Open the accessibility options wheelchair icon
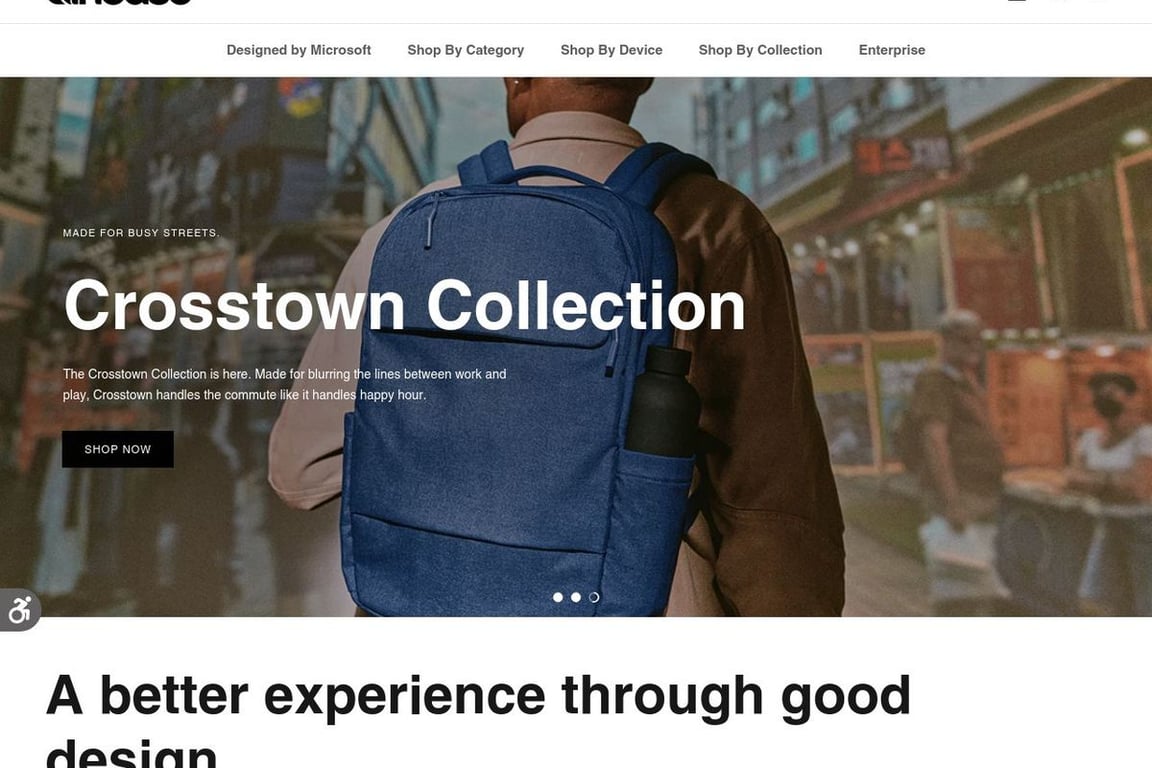Viewport: 1152px width, 768px height. click(x=20, y=610)
